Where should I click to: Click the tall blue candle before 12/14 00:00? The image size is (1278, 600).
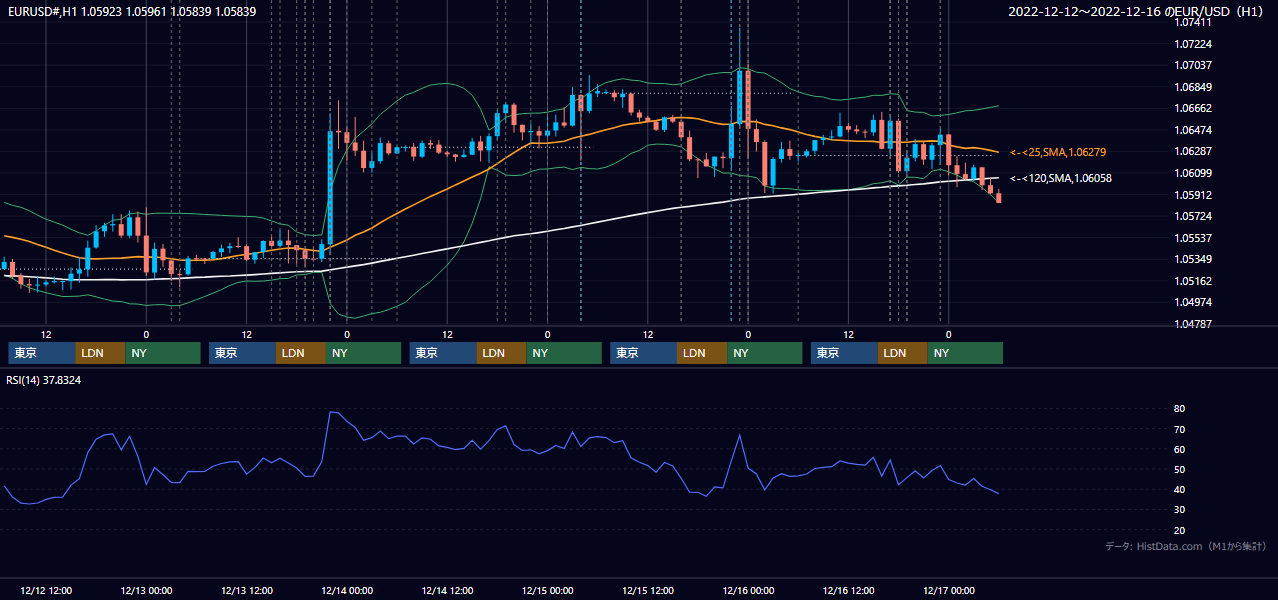(330, 187)
